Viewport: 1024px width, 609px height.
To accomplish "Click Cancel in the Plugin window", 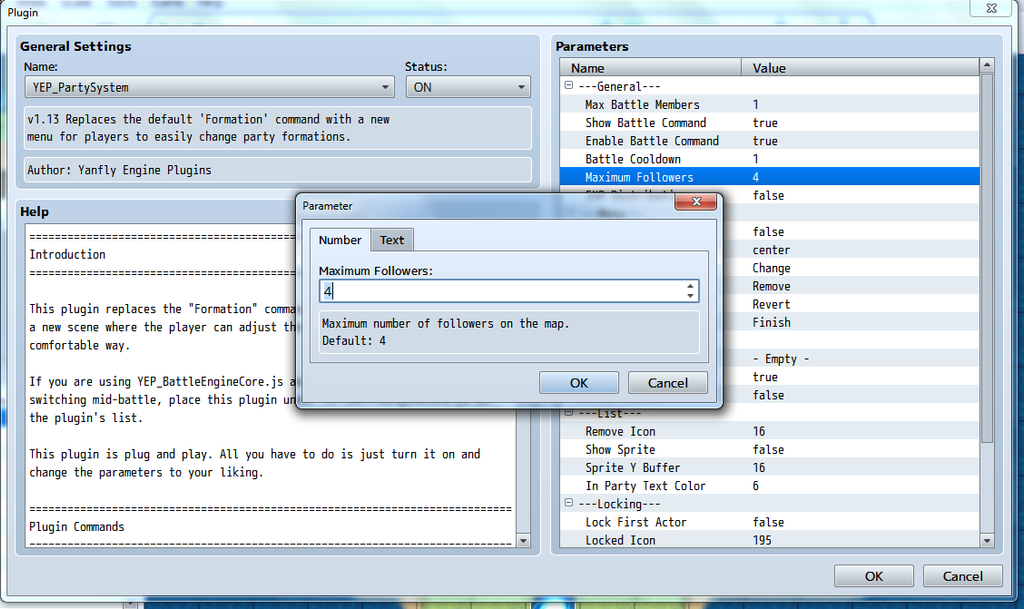I will pos(962,576).
